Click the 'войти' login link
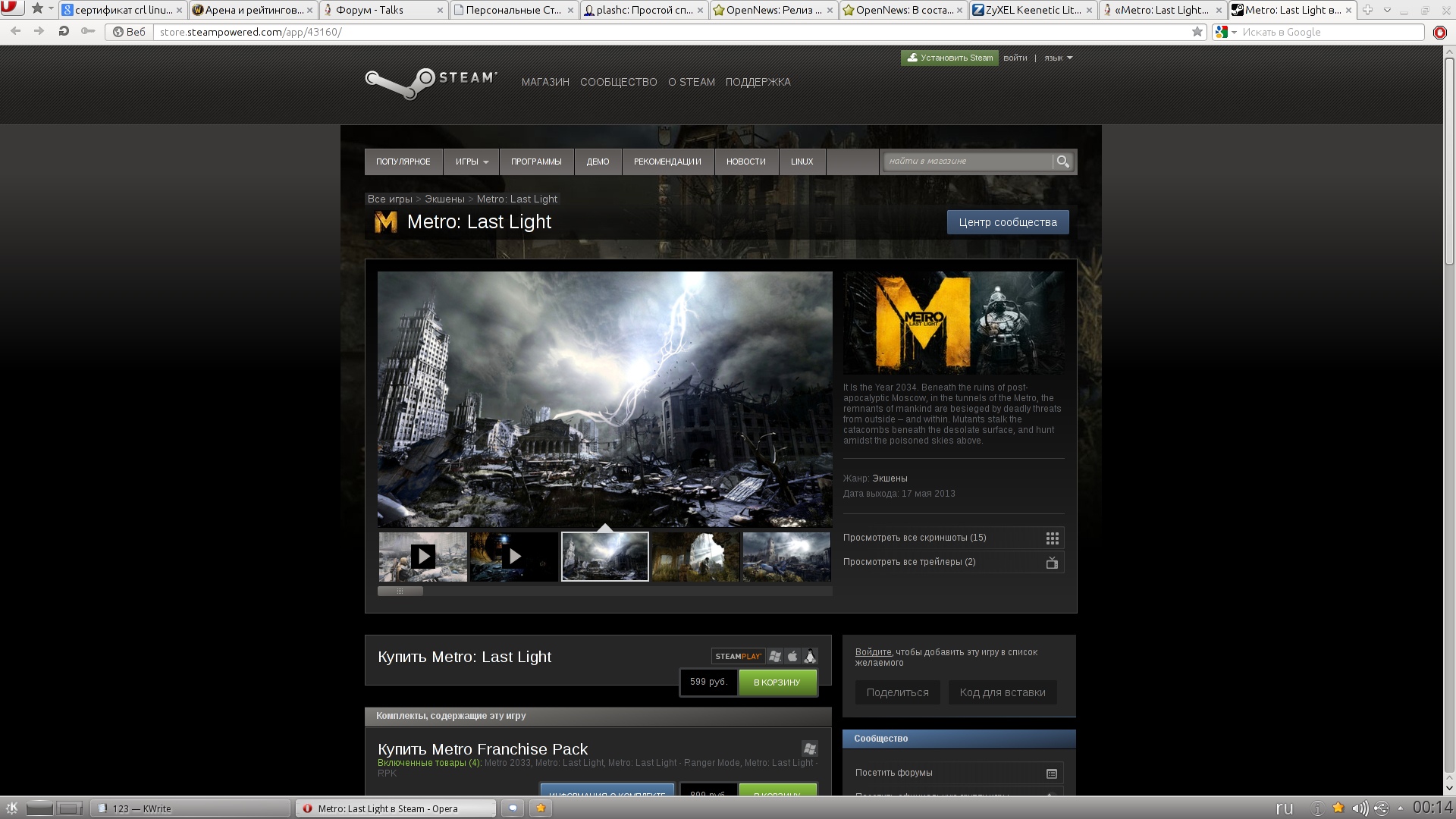The width and height of the screenshot is (1456, 819). pos(1015,58)
